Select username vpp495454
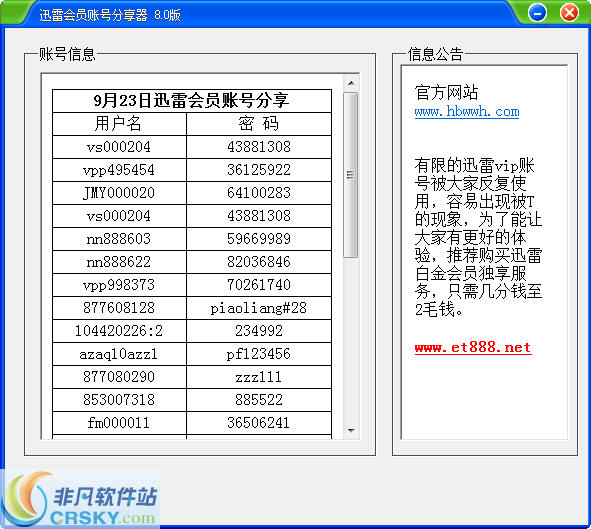591x529 pixels. coord(118,170)
